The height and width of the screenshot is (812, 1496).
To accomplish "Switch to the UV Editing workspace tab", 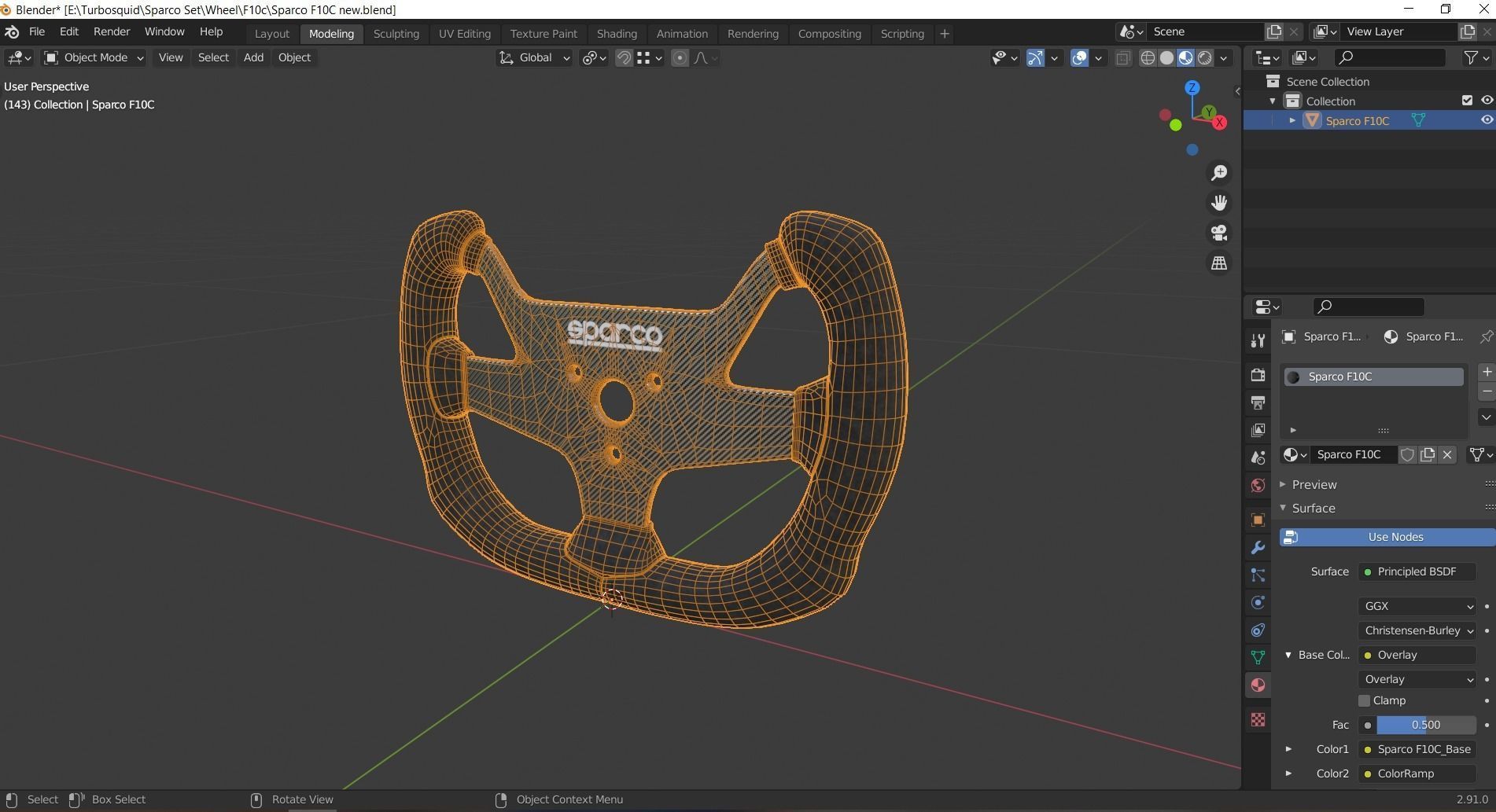I will point(465,34).
